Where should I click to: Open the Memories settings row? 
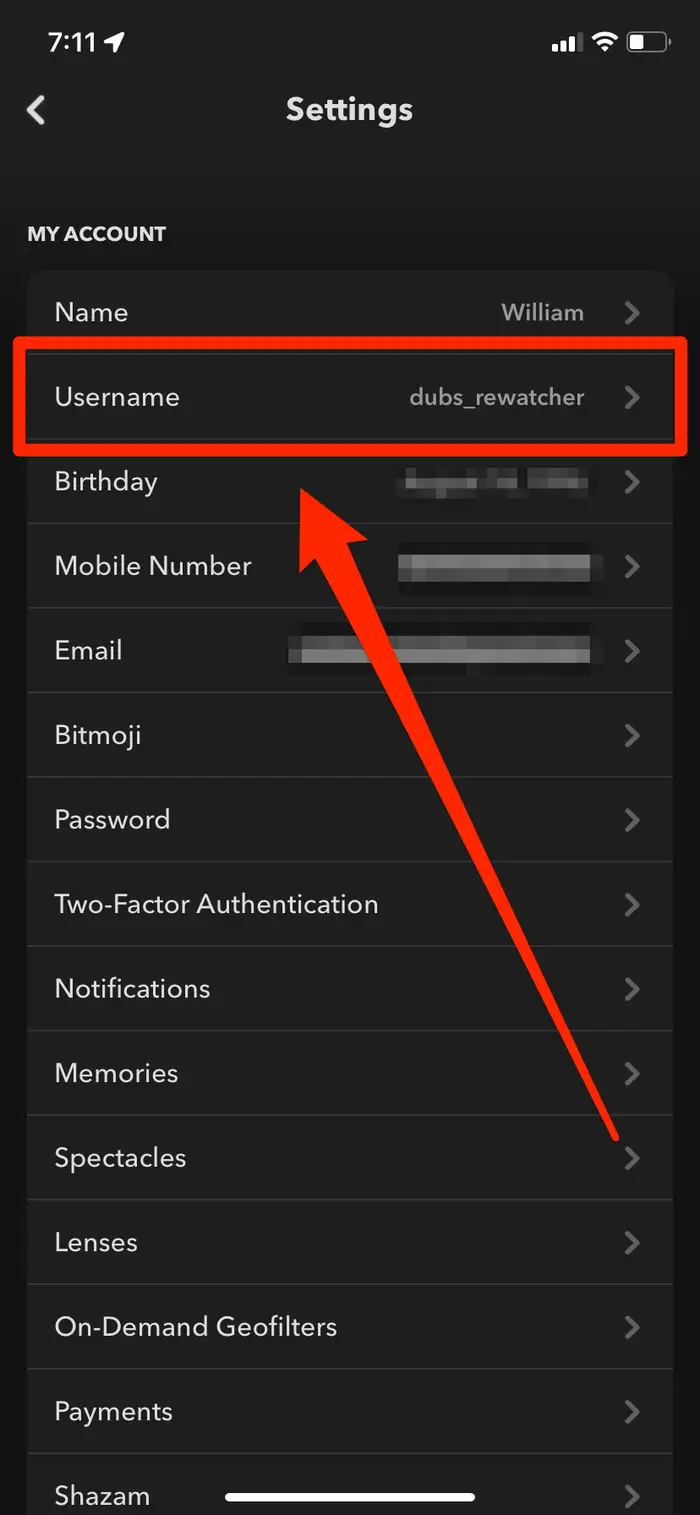(x=350, y=1073)
